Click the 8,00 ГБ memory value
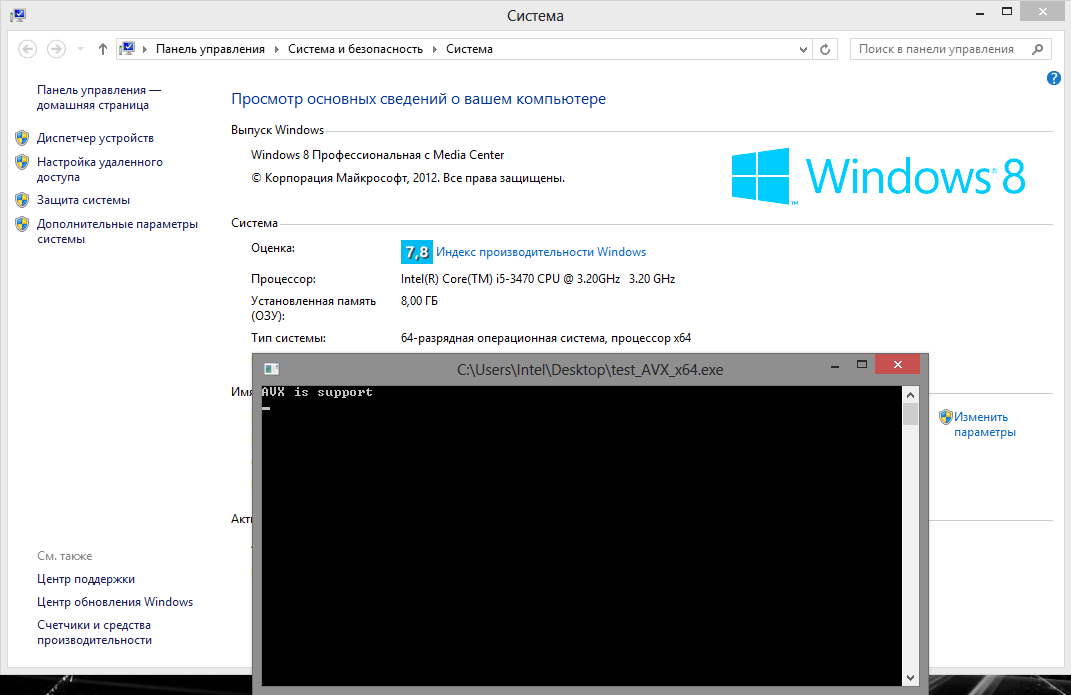Image resolution: width=1071 pixels, height=695 pixels. [419, 300]
